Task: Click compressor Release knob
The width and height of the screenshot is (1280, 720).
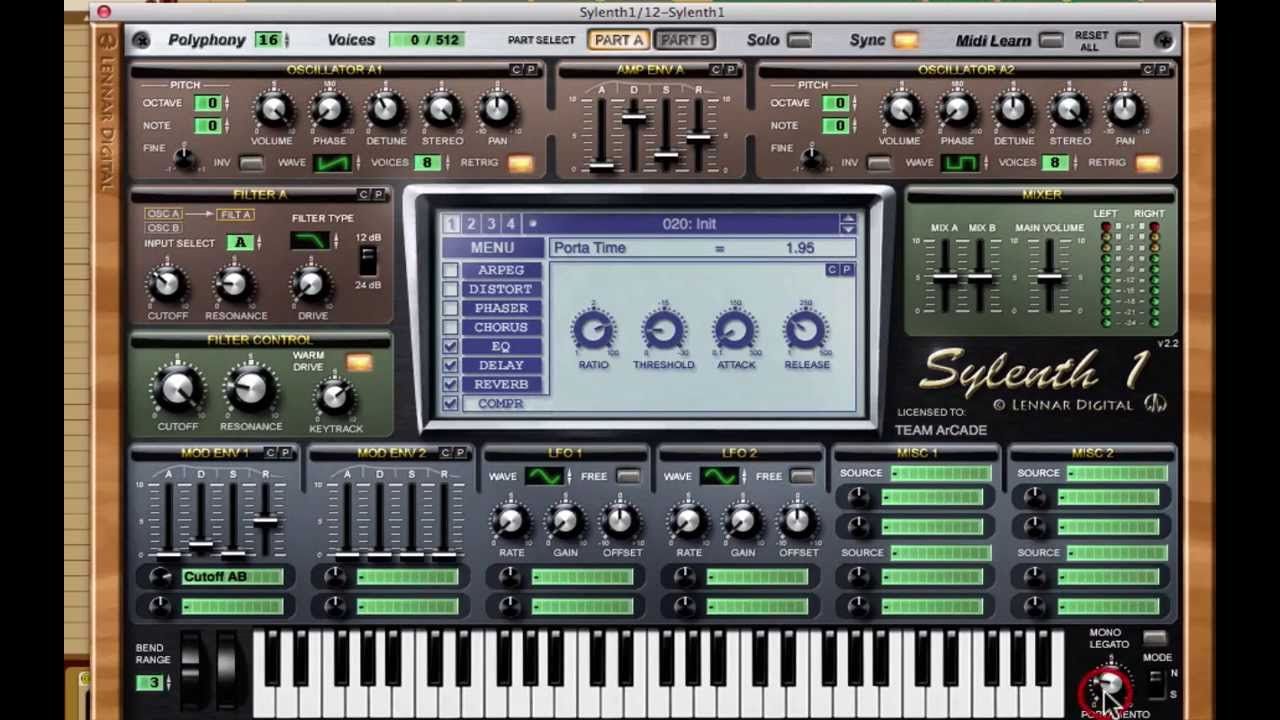Action: 806,331
